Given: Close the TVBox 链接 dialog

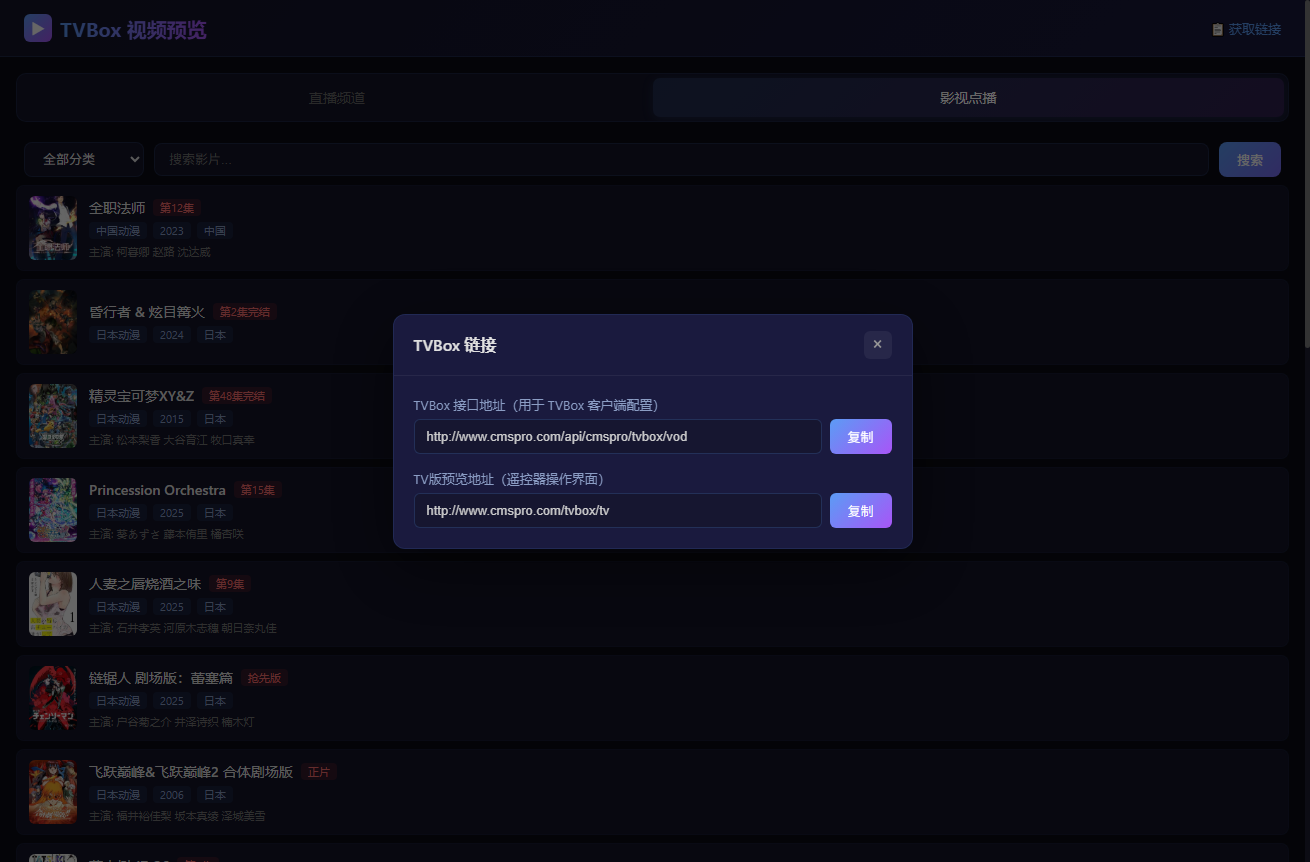Looking at the screenshot, I should point(877,344).
